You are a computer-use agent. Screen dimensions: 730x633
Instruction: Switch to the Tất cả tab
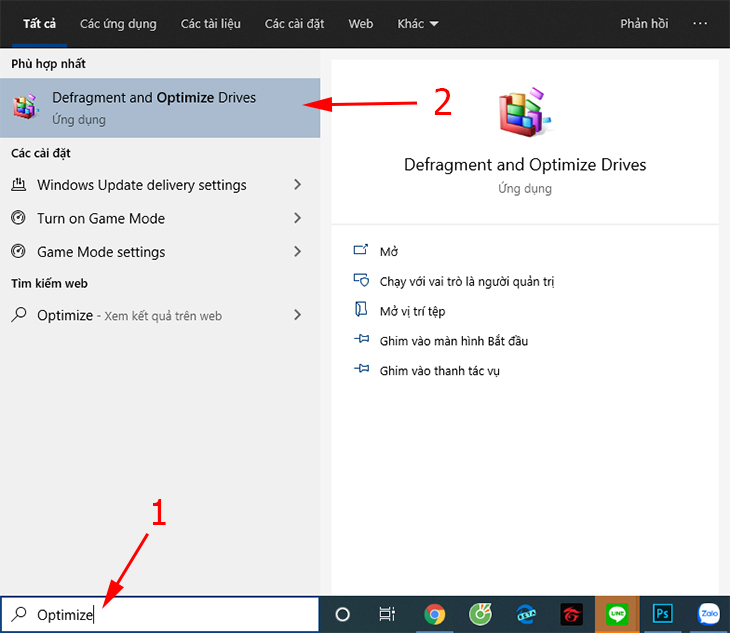tap(40, 24)
